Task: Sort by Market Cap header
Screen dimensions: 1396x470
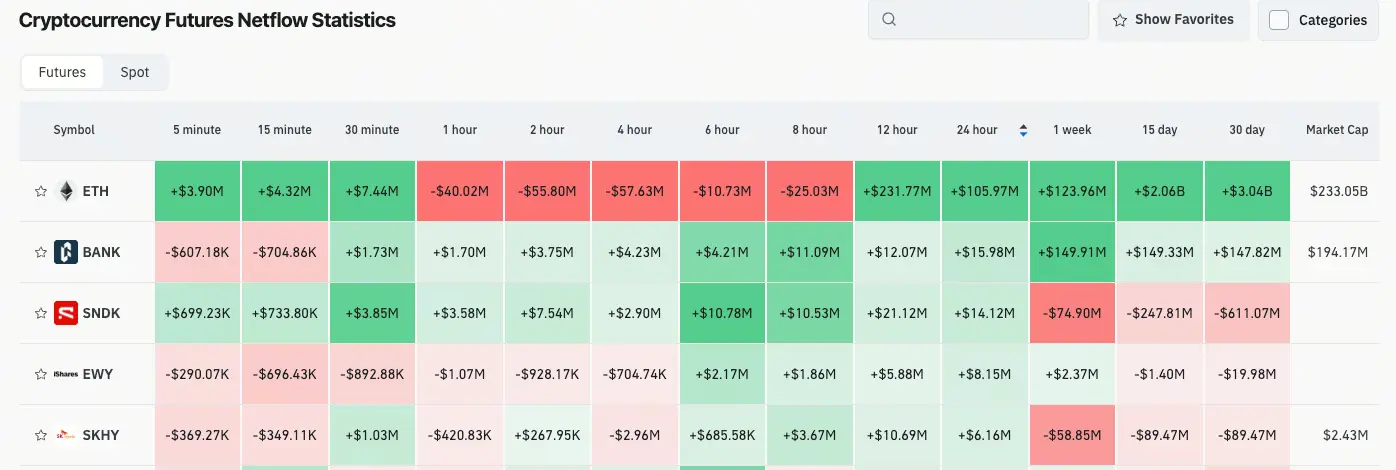Action: [x=1337, y=130]
